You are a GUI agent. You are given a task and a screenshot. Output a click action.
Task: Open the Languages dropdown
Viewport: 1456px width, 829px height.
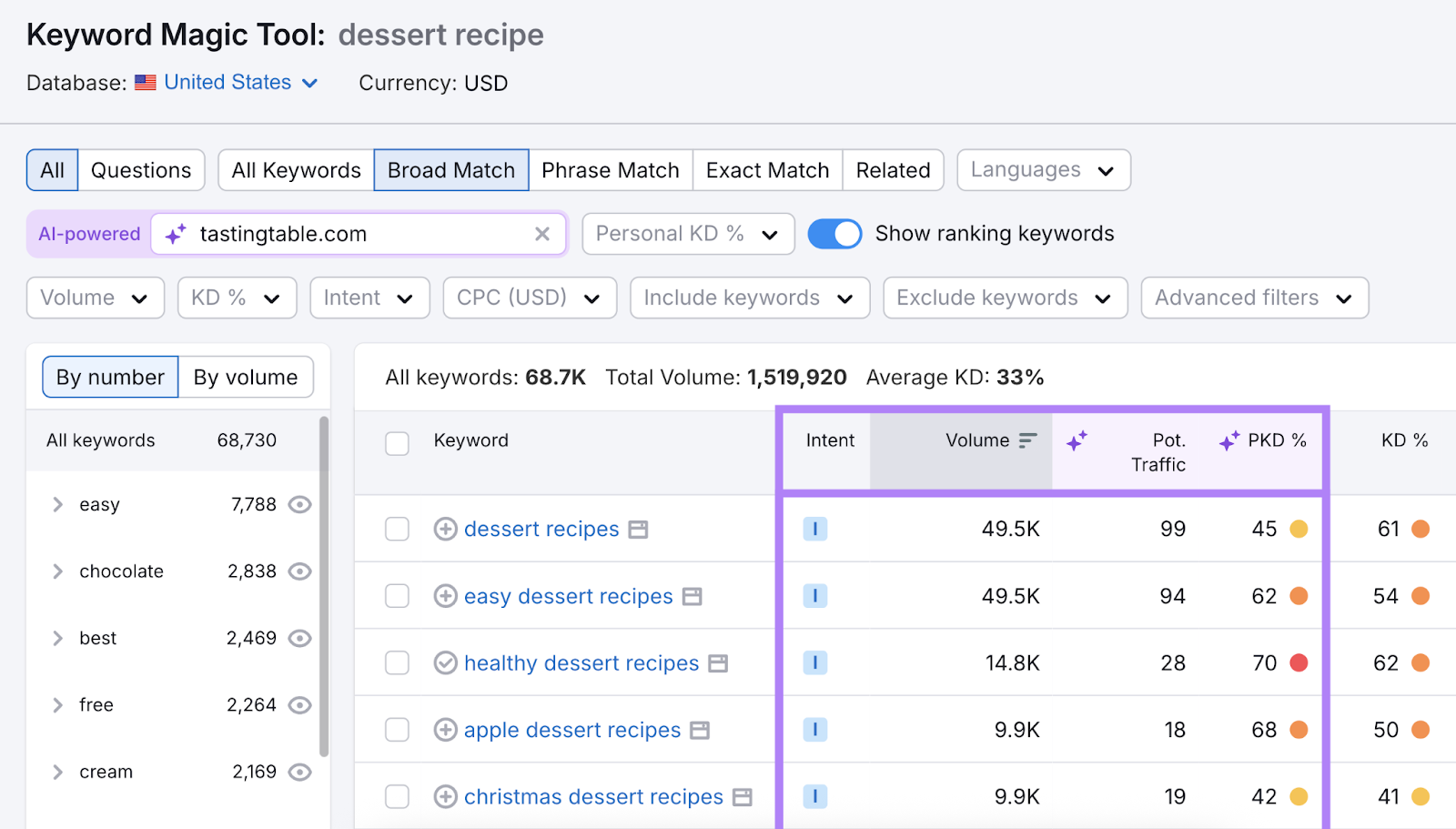tap(1042, 169)
